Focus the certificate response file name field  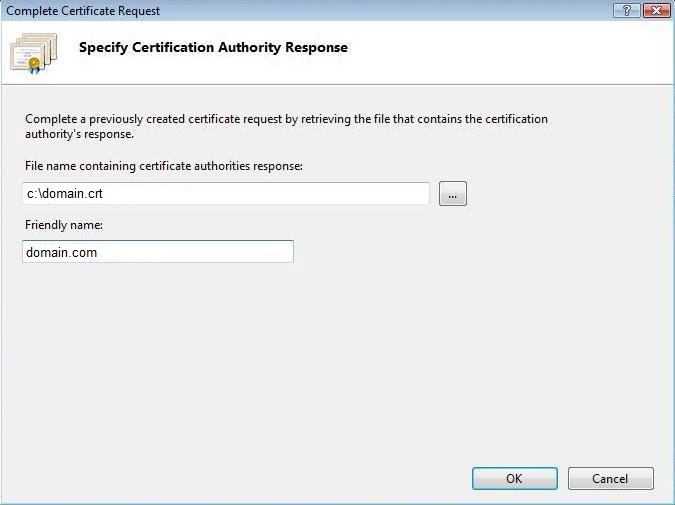[x=226, y=193]
